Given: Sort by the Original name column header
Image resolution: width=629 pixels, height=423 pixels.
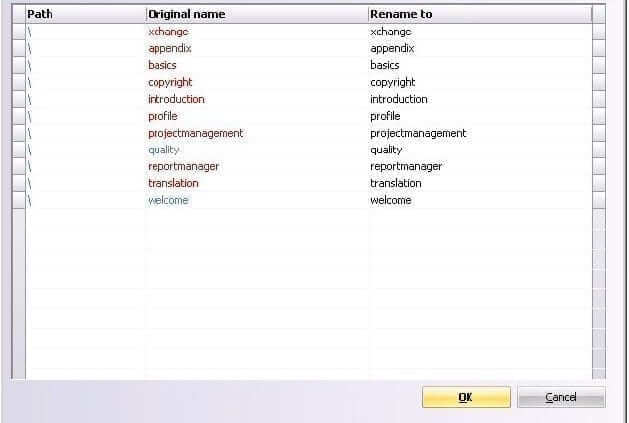Looking at the screenshot, I should 257,14.
